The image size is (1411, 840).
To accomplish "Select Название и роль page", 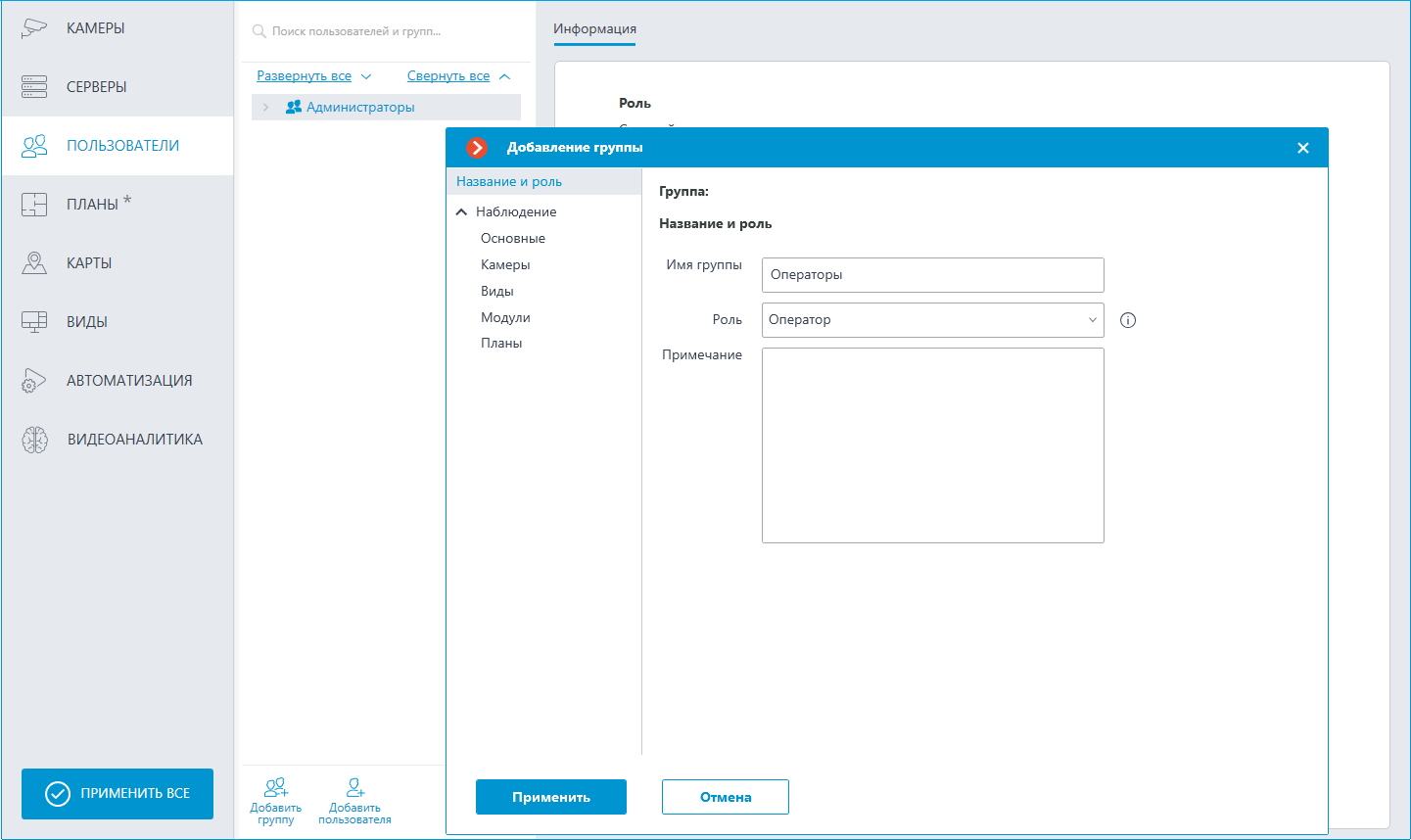I will (543, 182).
